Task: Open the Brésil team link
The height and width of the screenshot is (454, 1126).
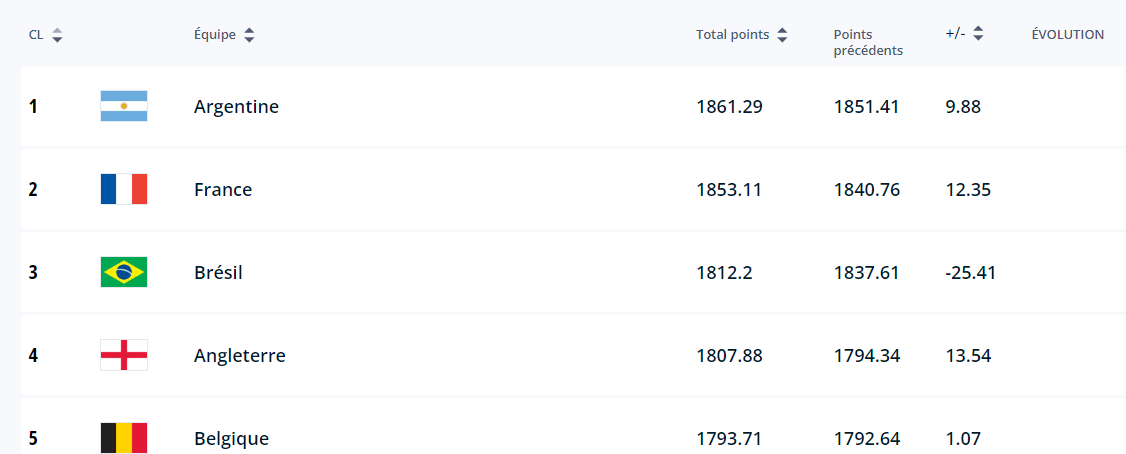Action: click(218, 273)
